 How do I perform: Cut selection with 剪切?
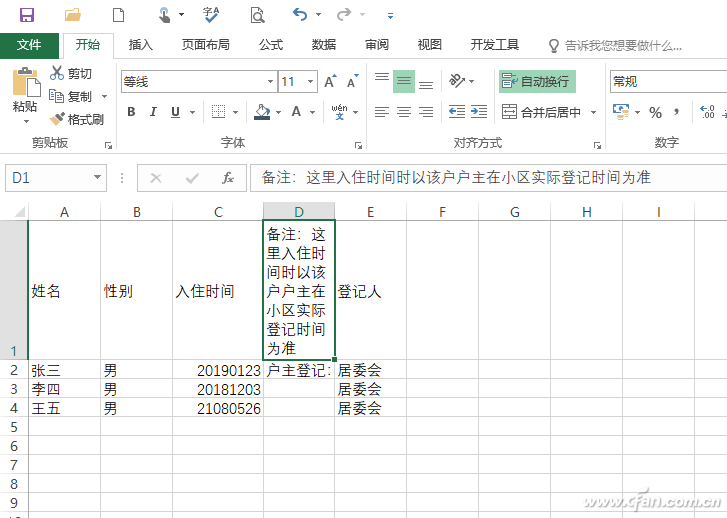tap(71, 73)
